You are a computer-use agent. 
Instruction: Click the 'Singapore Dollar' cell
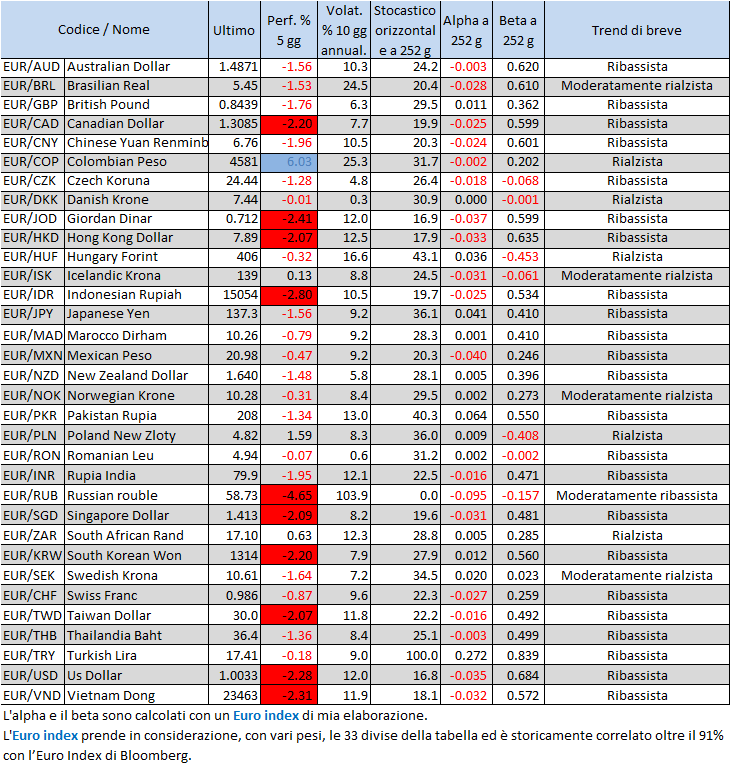[x=137, y=516]
